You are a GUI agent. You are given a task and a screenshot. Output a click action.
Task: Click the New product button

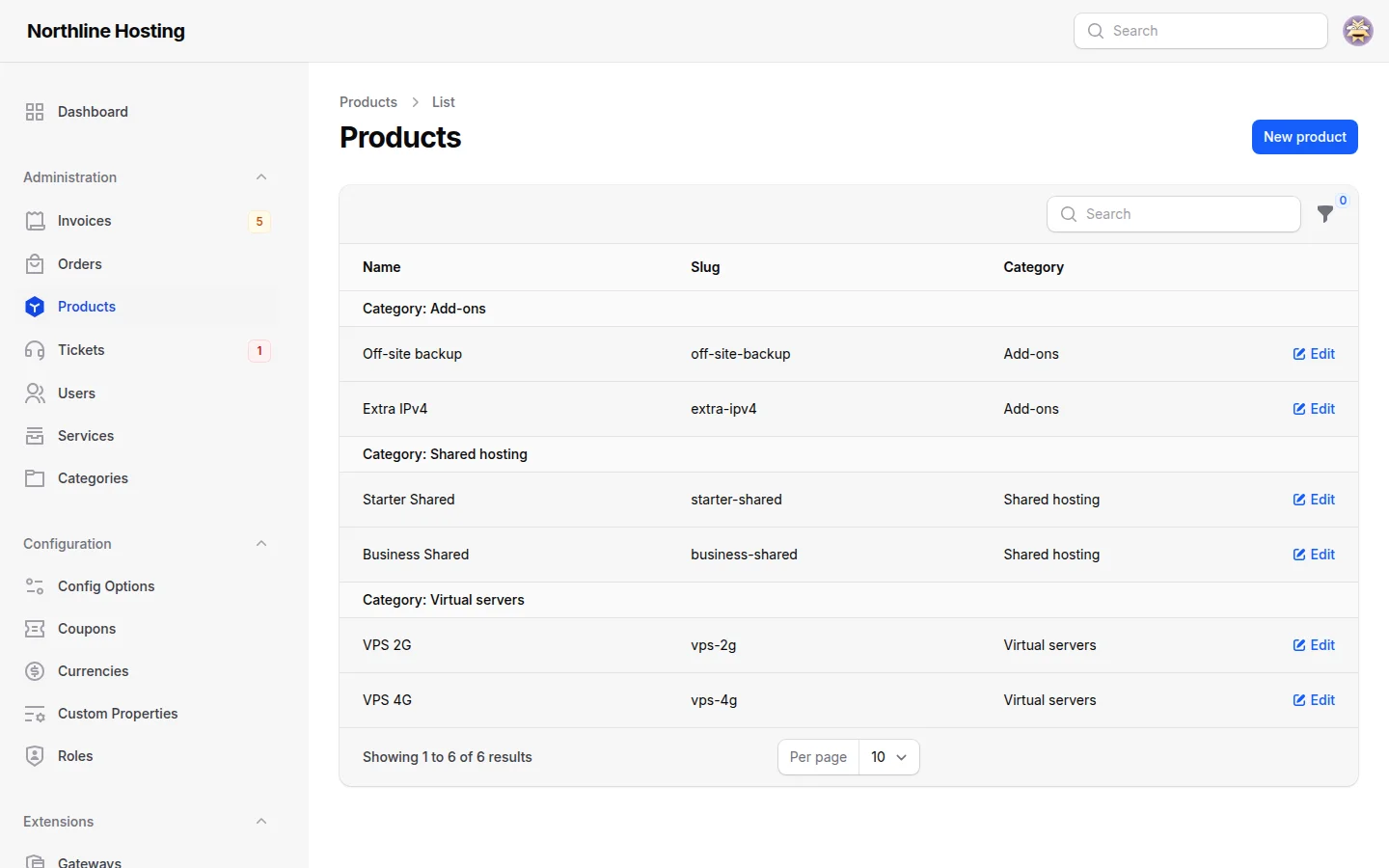point(1305,137)
